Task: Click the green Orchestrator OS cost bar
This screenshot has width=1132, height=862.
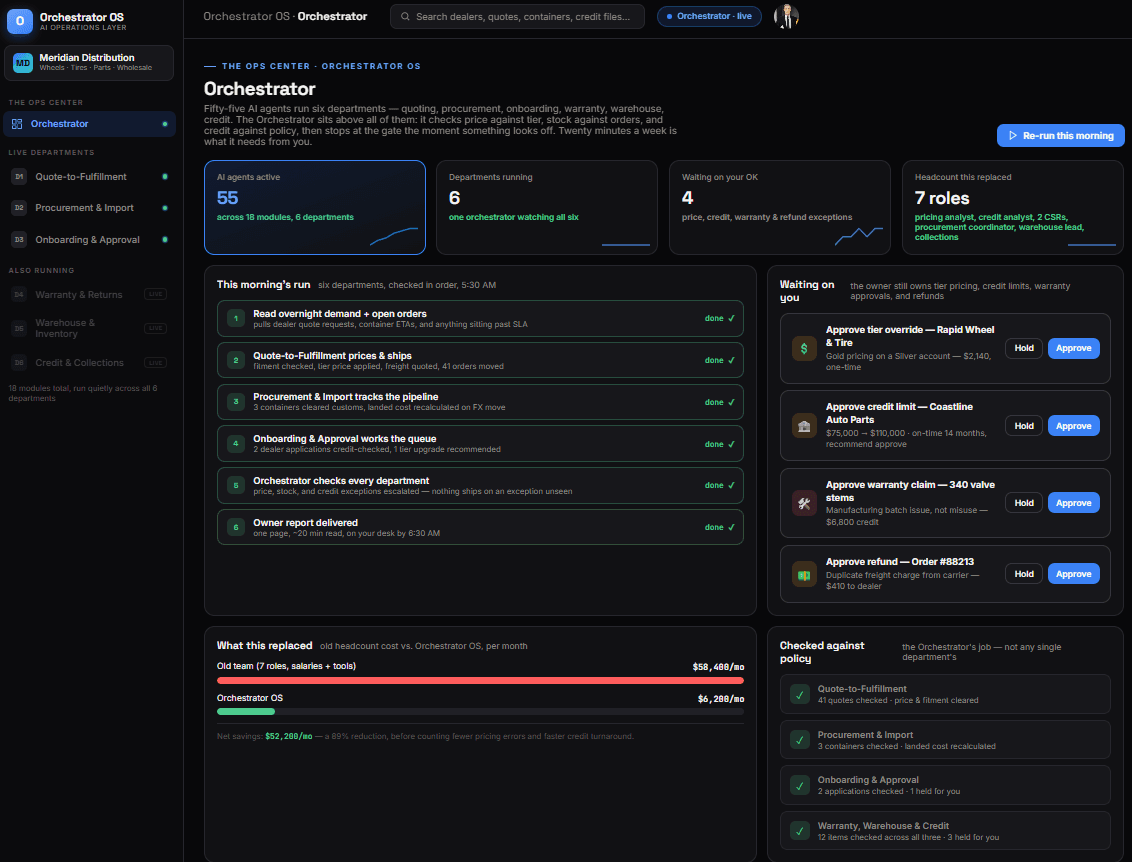Action: click(245, 712)
